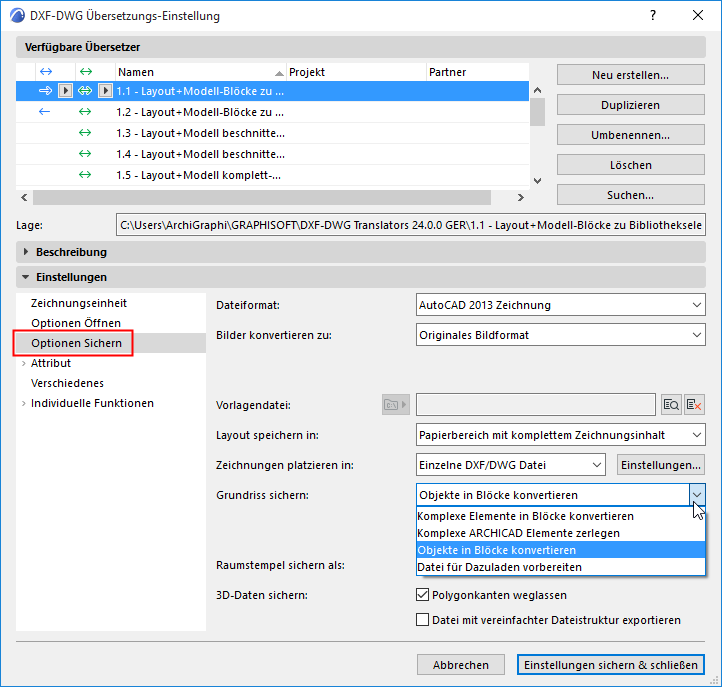Click translator list scroll up arrow
The height and width of the screenshot is (687, 722).
pyautogui.click(x=537, y=90)
